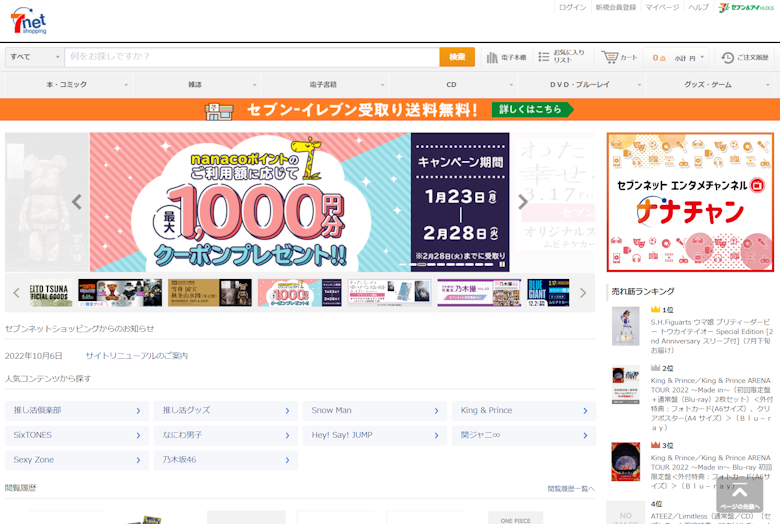The height and width of the screenshot is (524, 780).
Task: Open the ヘルプ page
Action: 698,7
